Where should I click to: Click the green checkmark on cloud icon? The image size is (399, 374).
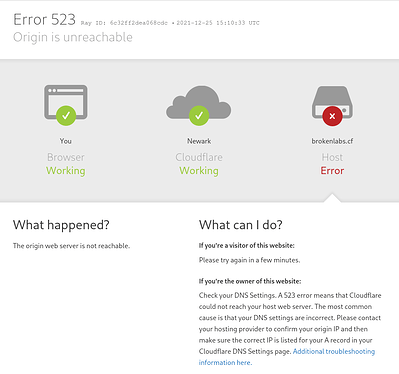[x=199, y=115]
